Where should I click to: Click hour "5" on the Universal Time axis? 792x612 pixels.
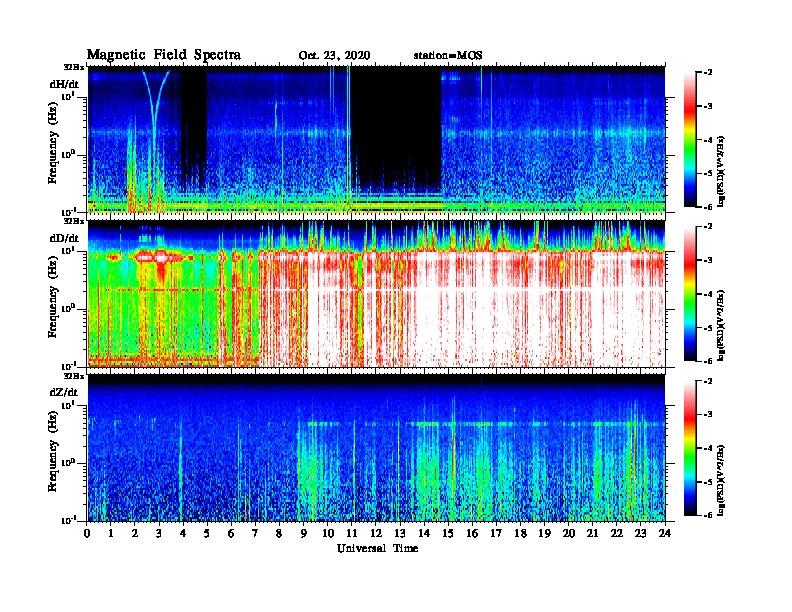point(207,534)
